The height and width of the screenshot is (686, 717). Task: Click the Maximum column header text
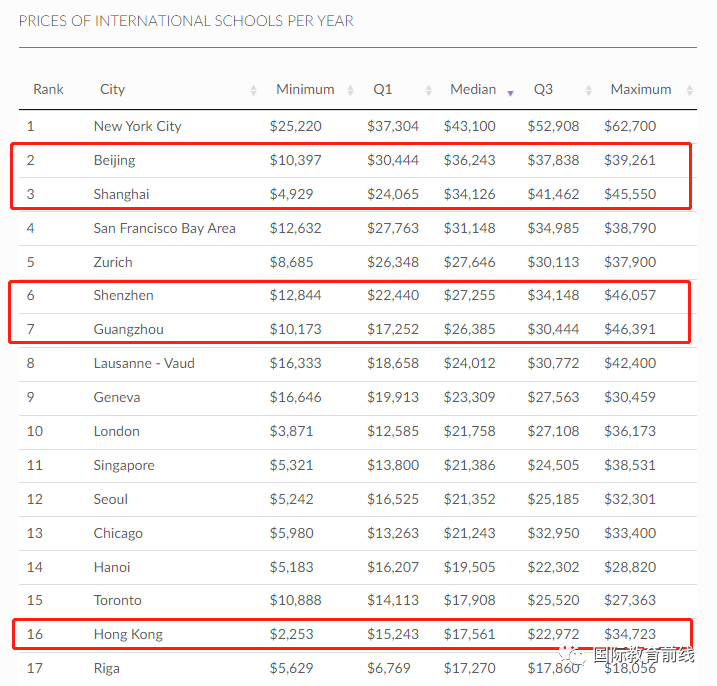point(641,89)
